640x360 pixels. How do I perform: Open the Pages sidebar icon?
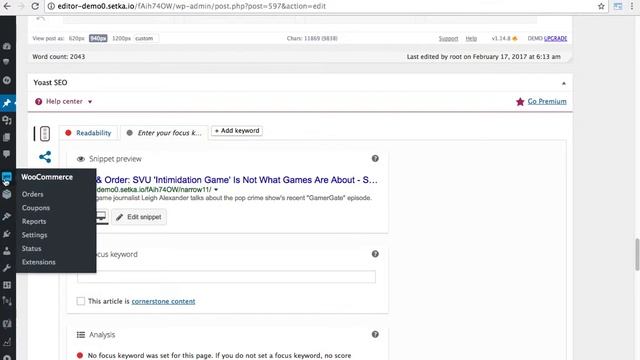pyautogui.click(x=7, y=137)
